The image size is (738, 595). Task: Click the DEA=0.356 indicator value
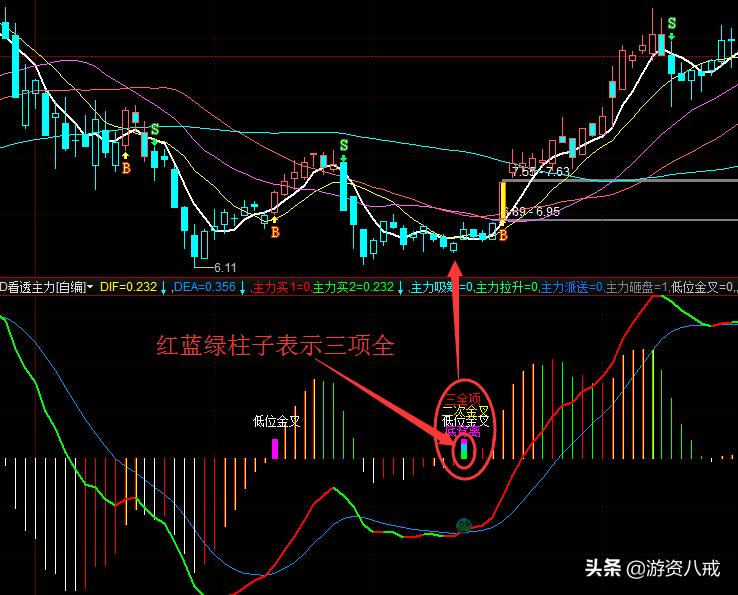205,287
